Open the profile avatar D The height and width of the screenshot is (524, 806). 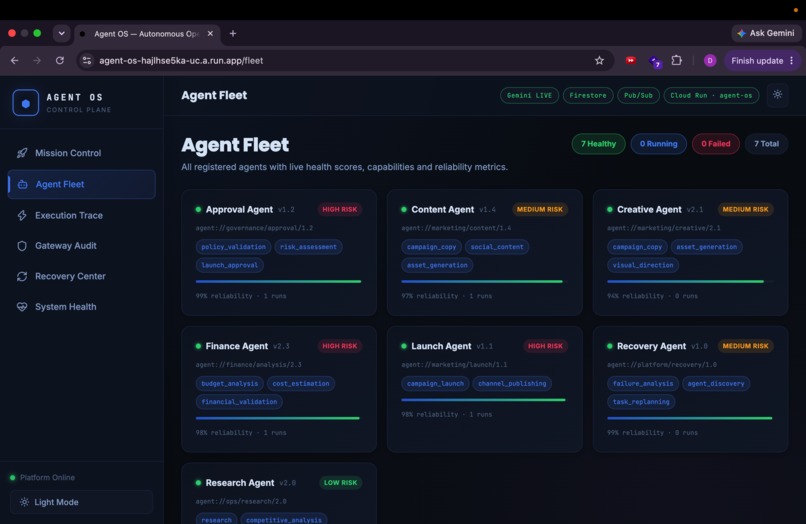(710, 61)
